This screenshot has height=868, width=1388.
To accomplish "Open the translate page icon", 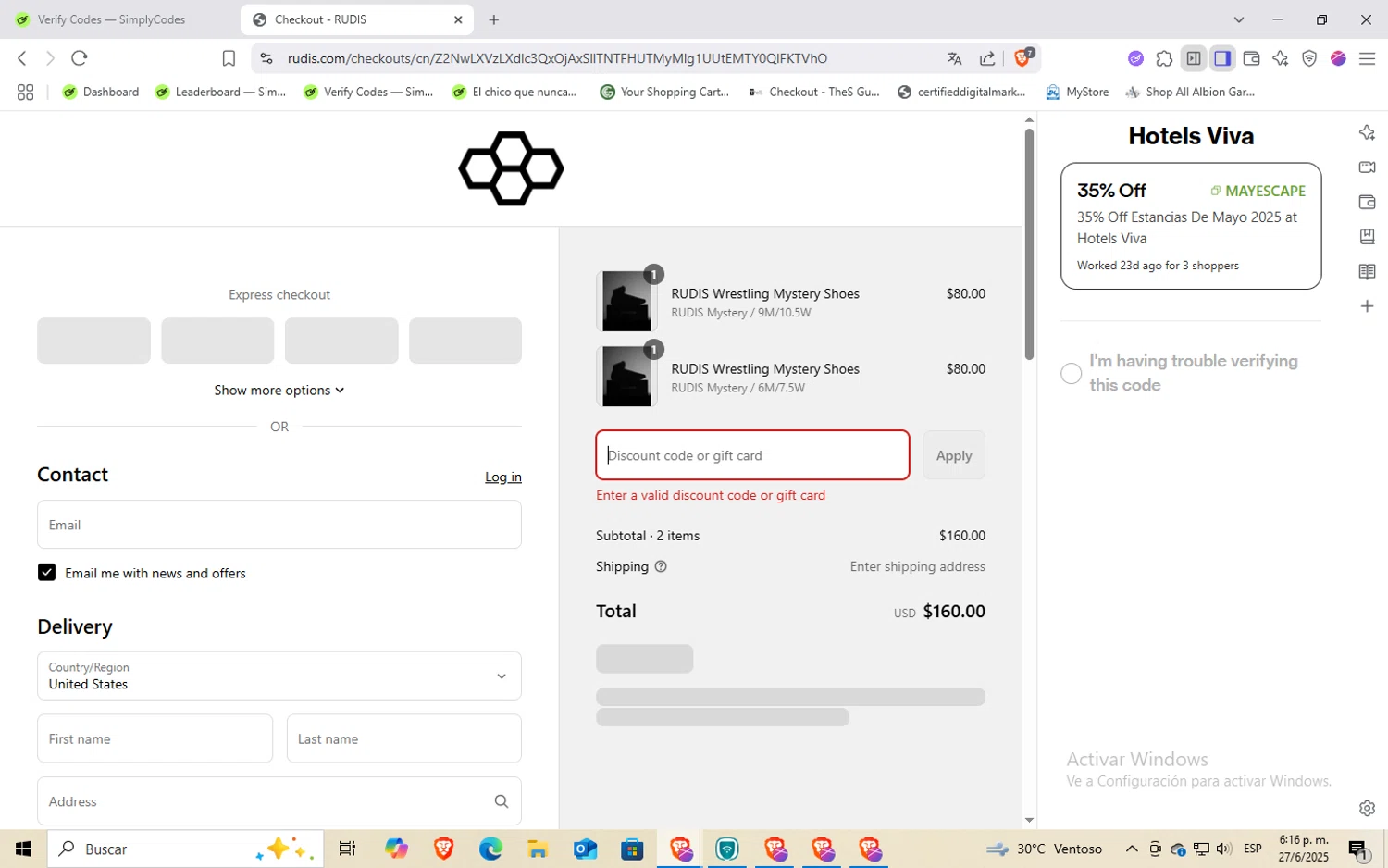I will [x=955, y=58].
